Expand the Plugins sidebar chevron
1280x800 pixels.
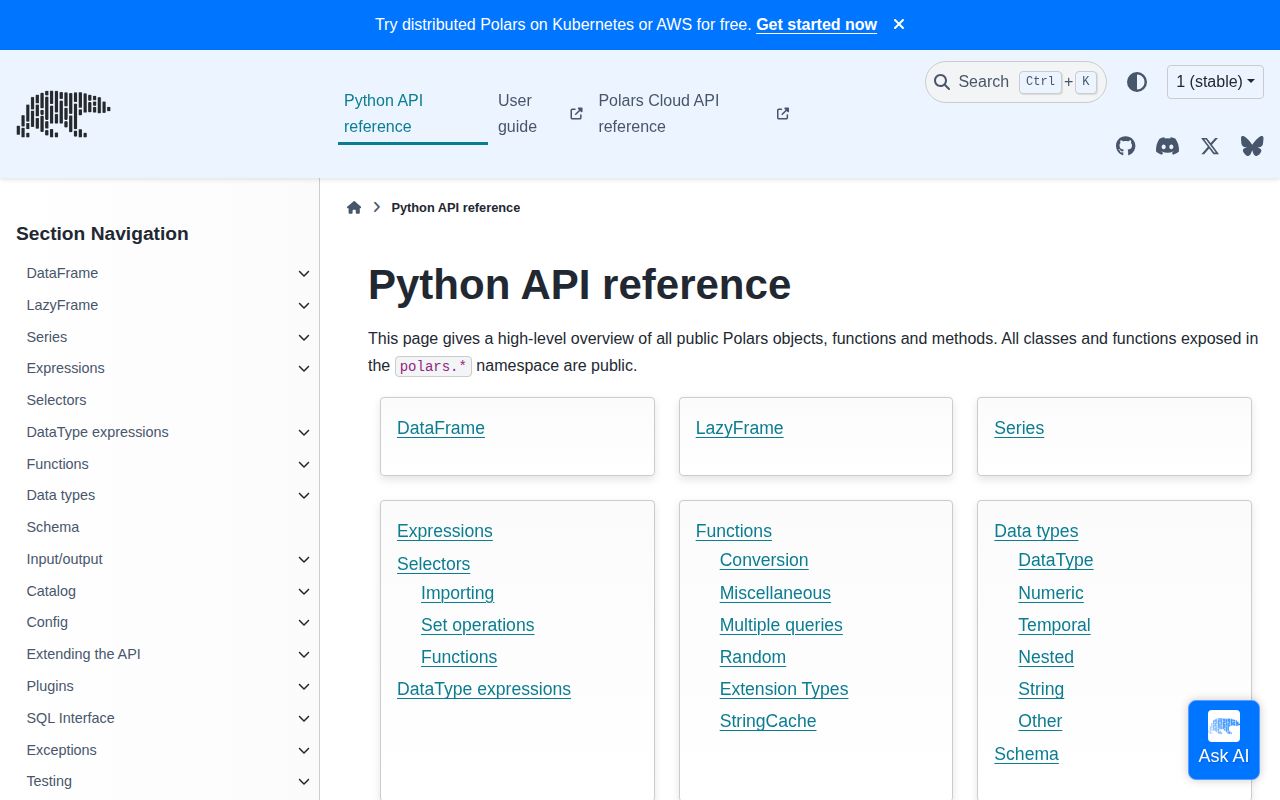(x=304, y=686)
